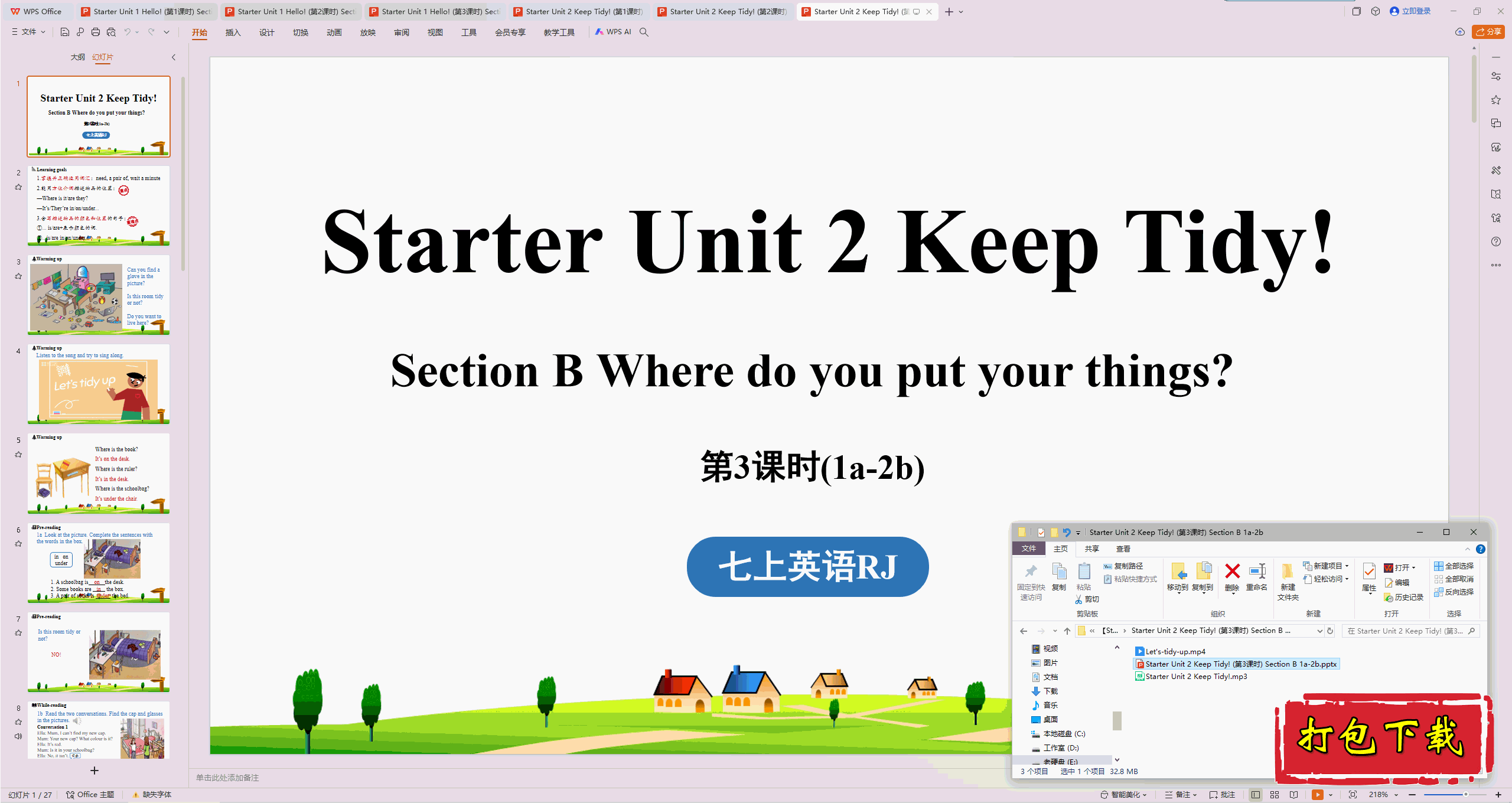
Task: Click the orange 分享 button
Action: 1488,32
